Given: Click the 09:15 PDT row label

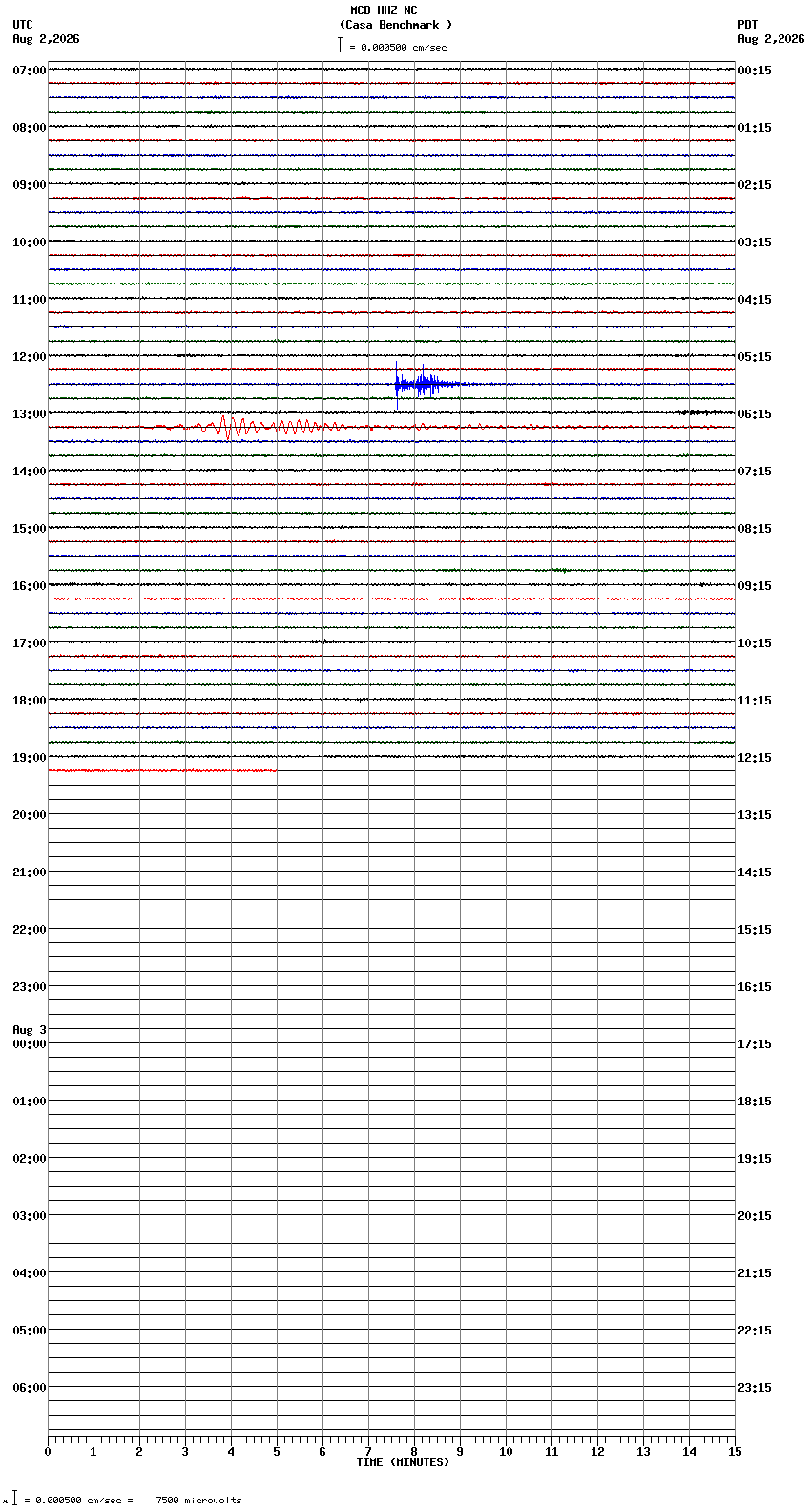Looking at the screenshot, I should [755, 586].
